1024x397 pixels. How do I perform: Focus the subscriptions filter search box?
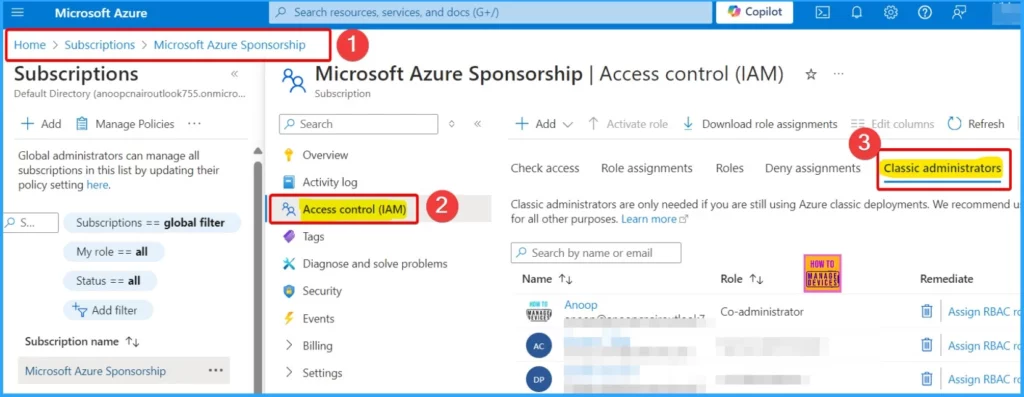pyautogui.click(x=31, y=223)
